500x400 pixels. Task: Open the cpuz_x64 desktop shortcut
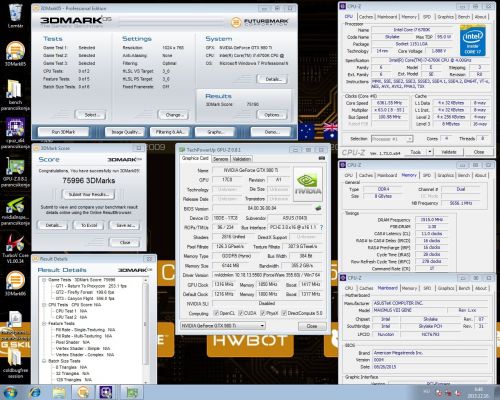pyautogui.click(x=15, y=133)
